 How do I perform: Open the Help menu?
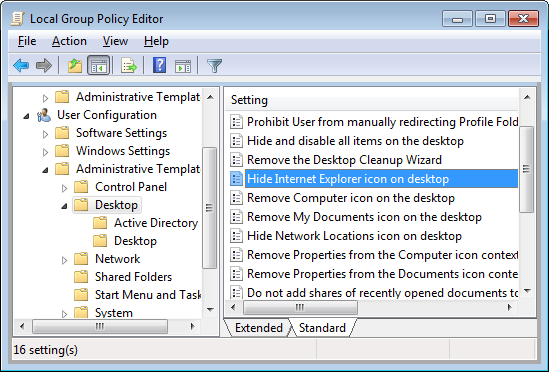pyautogui.click(x=156, y=41)
